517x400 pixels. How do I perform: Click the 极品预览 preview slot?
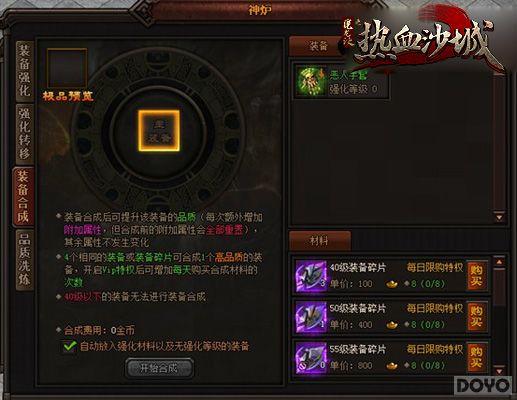tap(67, 69)
